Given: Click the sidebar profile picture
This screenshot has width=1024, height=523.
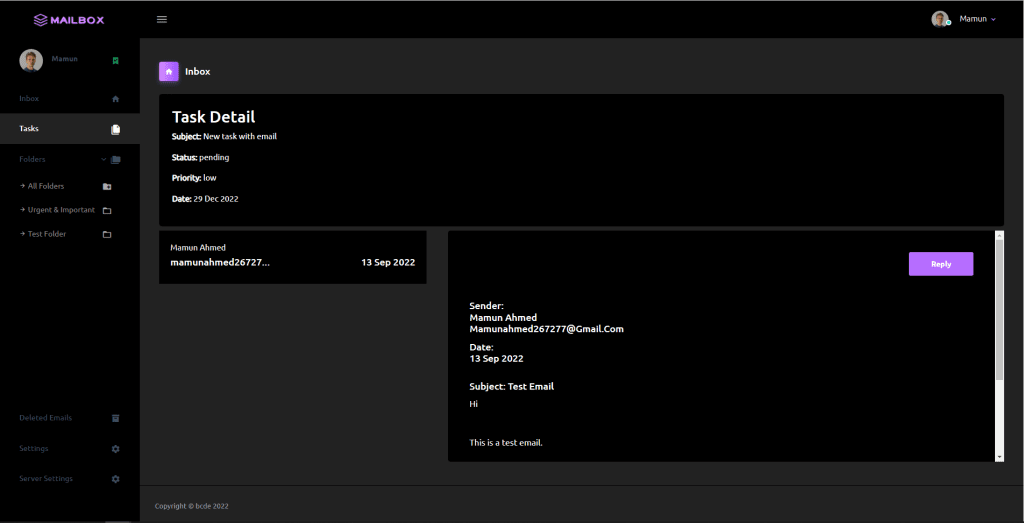Looking at the screenshot, I should click(31, 61).
